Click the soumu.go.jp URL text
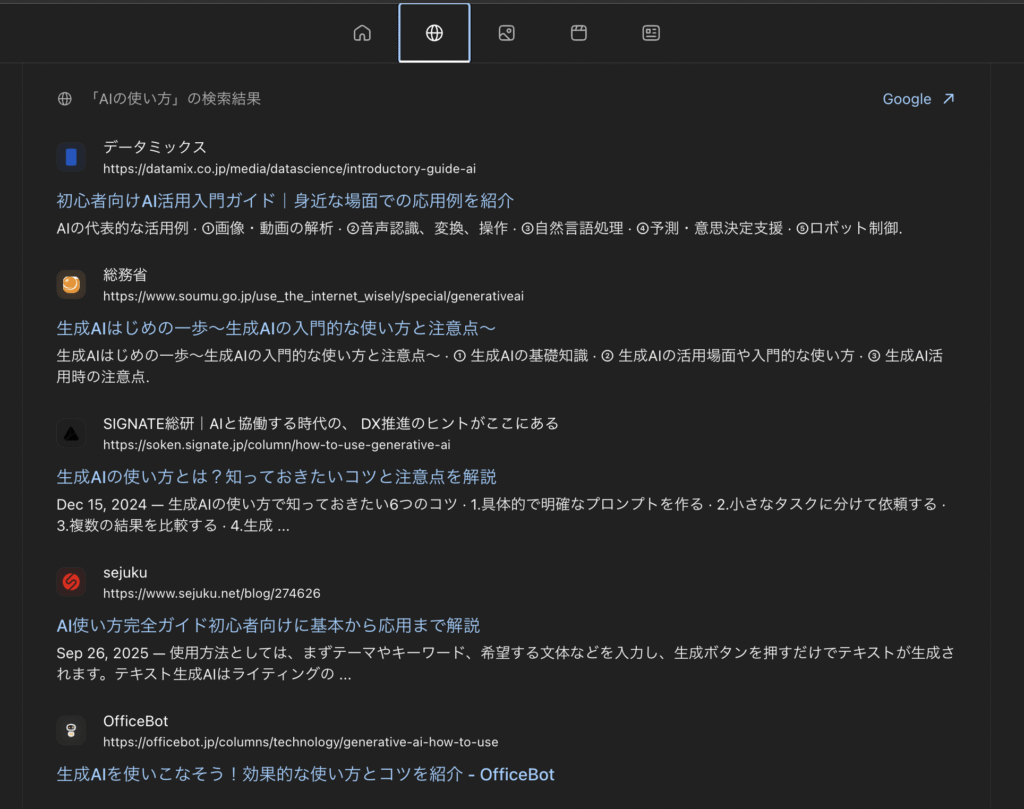 tap(313, 296)
